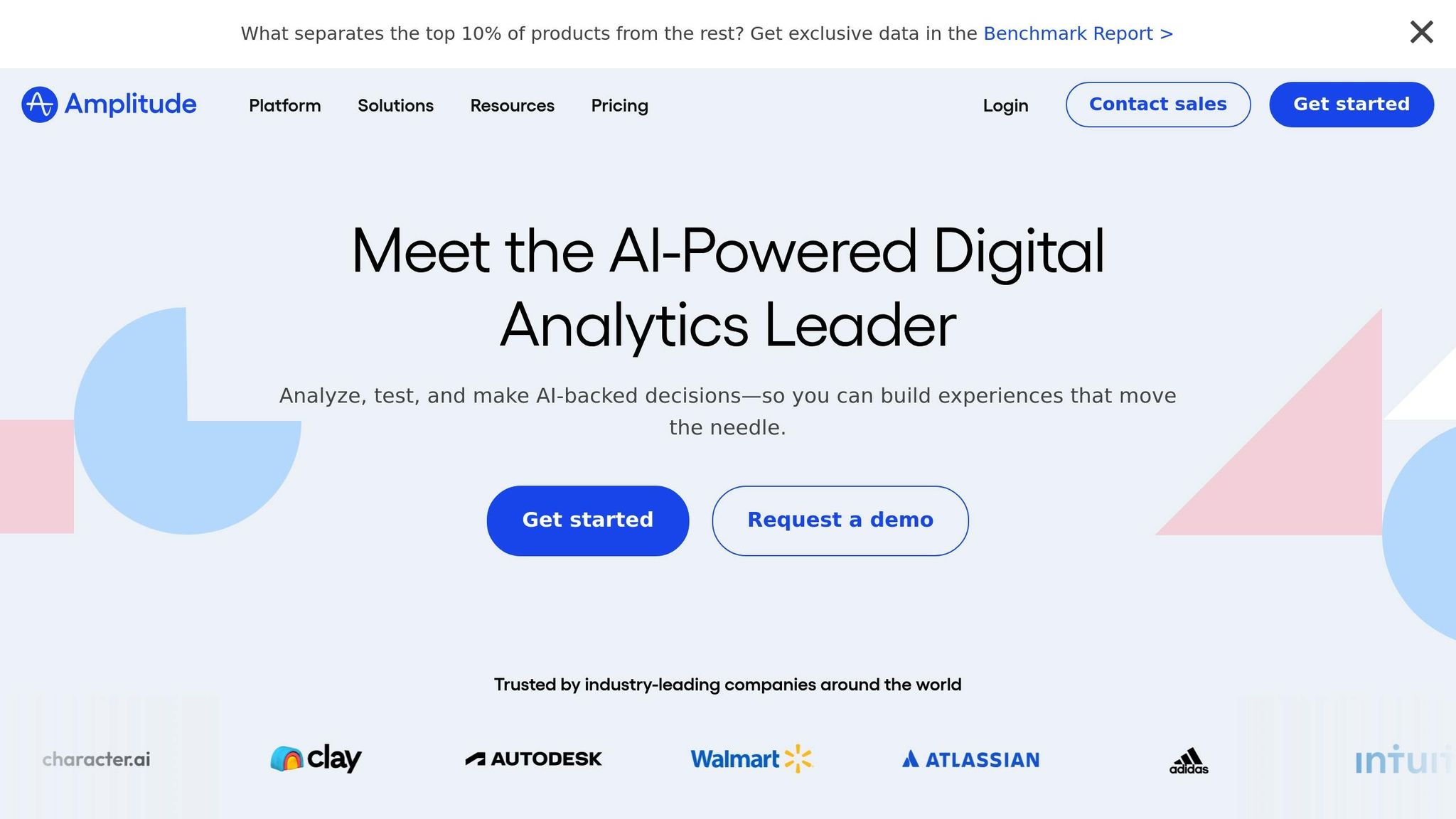Open the Platform menu
Viewport: 1456px width, 819px height.
coord(284,105)
